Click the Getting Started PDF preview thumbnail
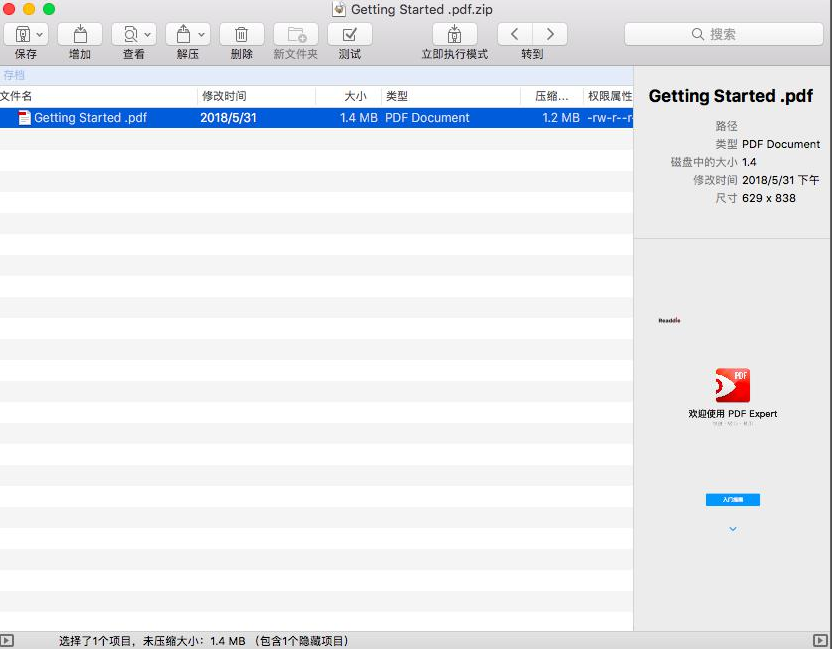This screenshot has height=649, width=832. tap(733, 420)
